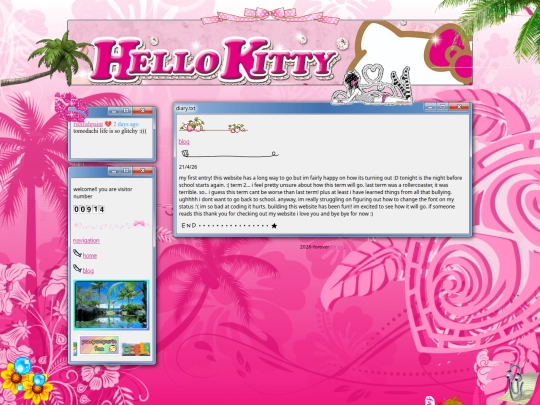Minimize the diary.txt window

tap(430, 107)
